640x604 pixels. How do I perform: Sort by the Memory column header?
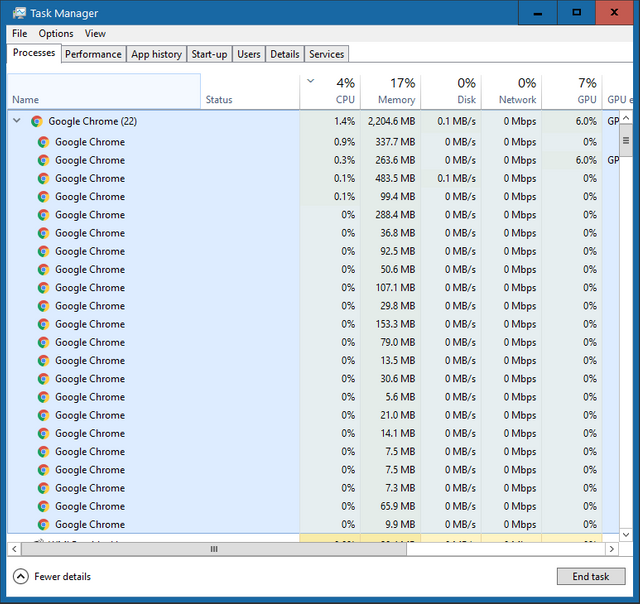point(391,92)
